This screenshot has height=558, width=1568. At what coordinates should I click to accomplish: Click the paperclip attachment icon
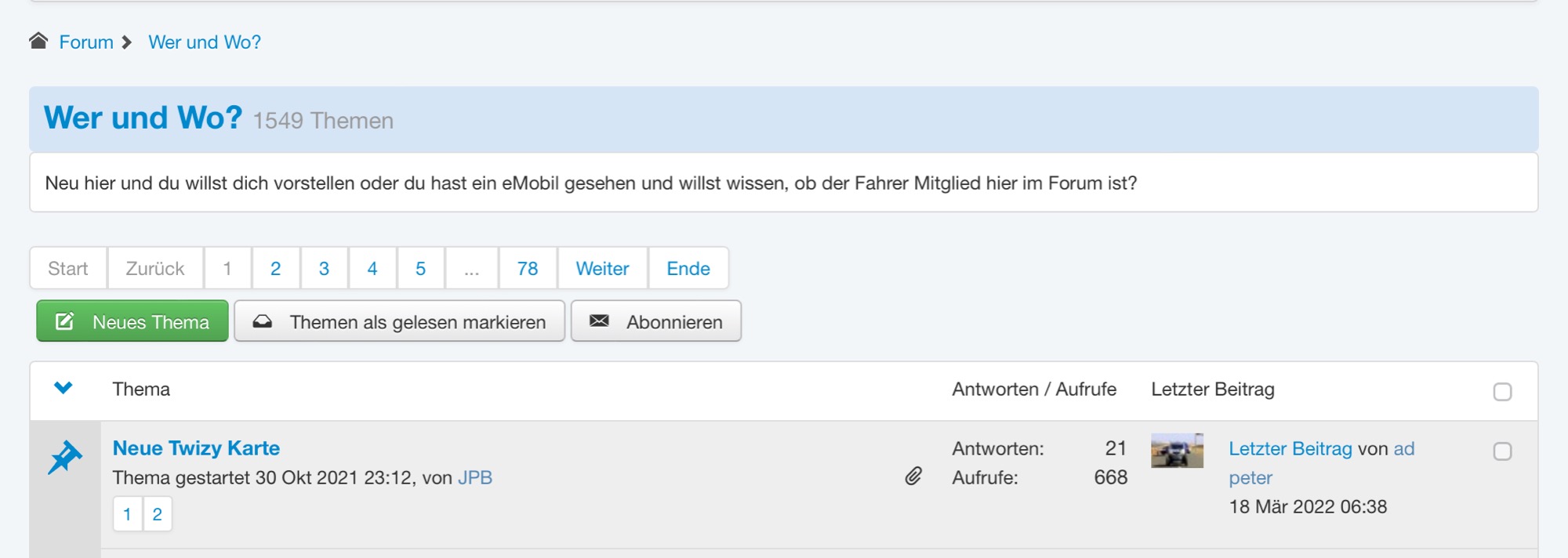tap(913, 476)
